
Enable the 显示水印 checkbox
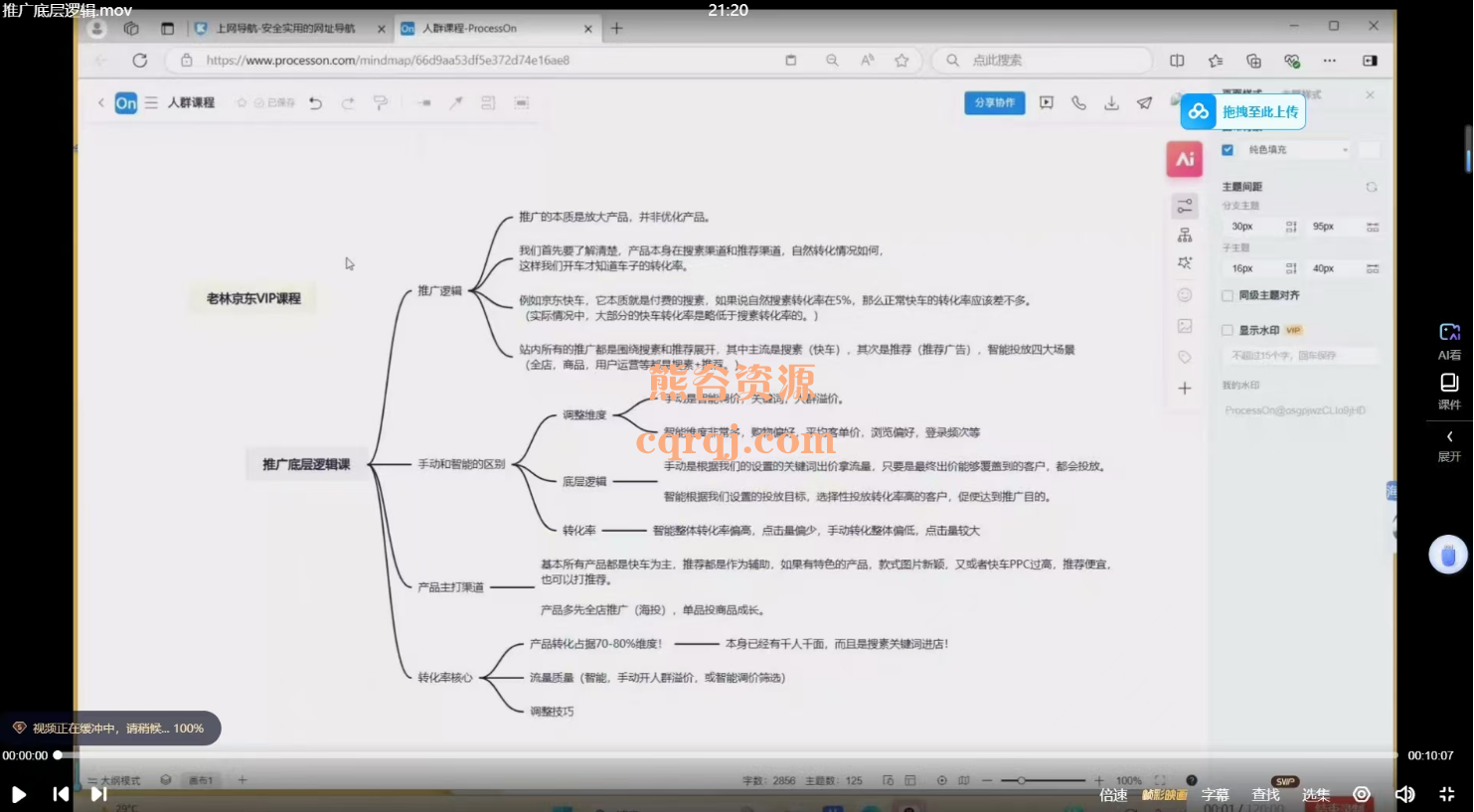point(1228,330)
